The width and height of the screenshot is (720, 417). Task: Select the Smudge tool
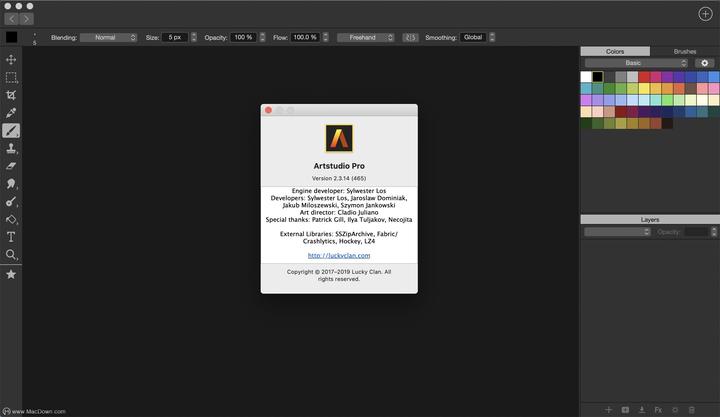11,184
